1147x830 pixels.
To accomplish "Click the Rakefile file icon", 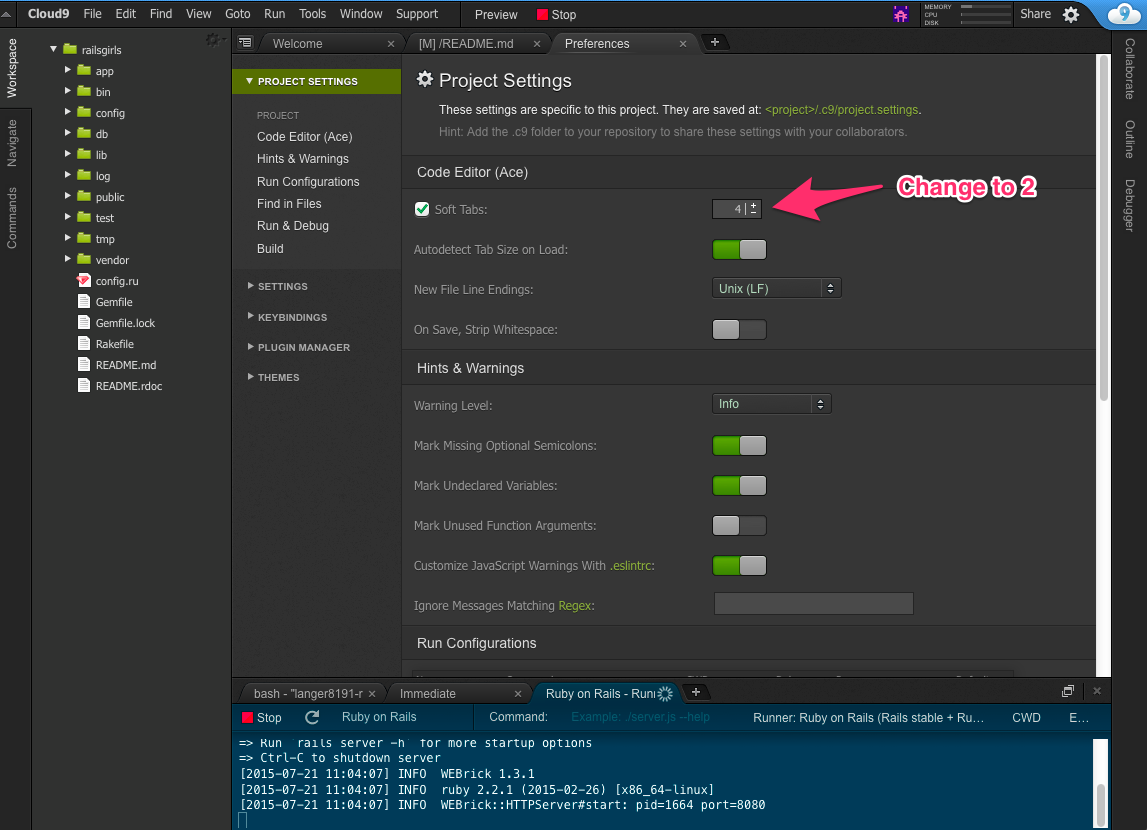I will click(x=84, y=344).
